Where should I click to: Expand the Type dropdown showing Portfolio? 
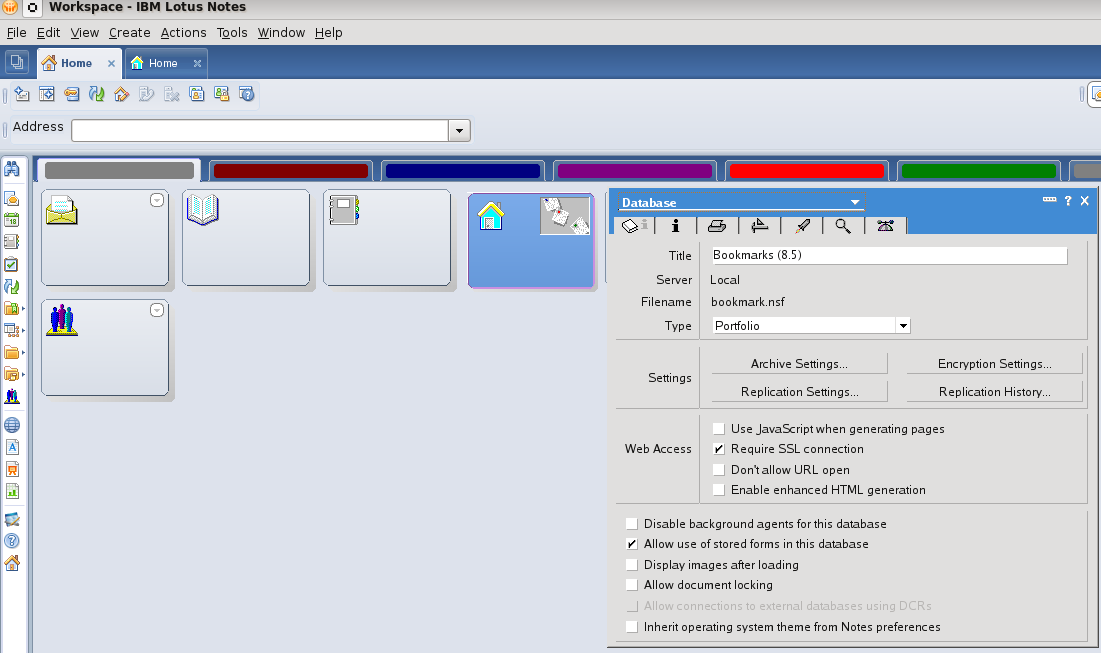pos(902,326)
